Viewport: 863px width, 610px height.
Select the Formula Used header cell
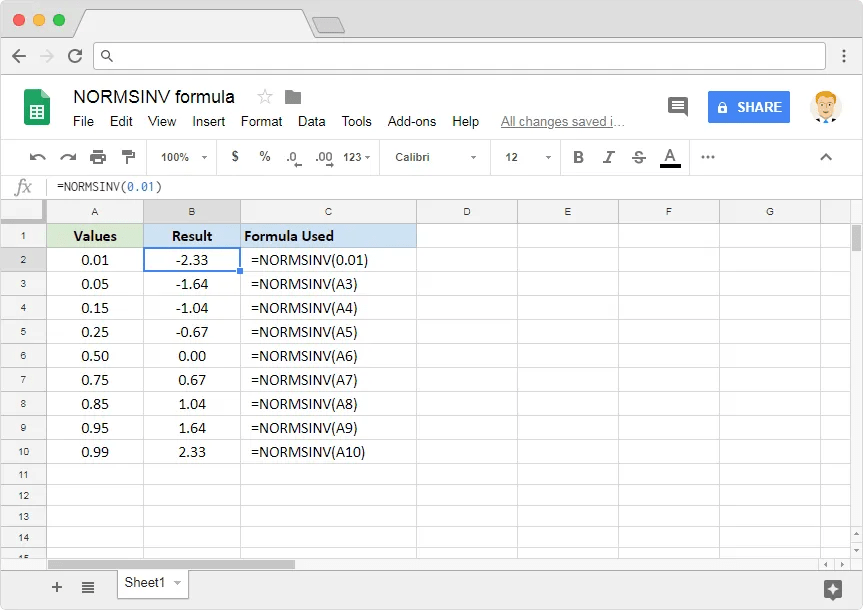(328, 236)
